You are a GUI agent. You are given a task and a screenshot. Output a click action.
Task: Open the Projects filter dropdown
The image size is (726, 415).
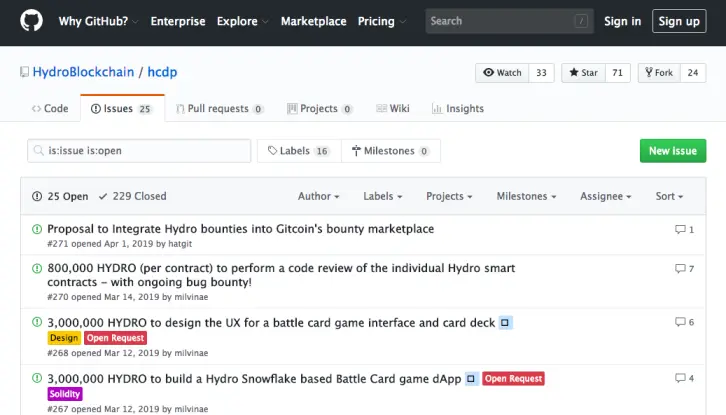pos(449,196)
